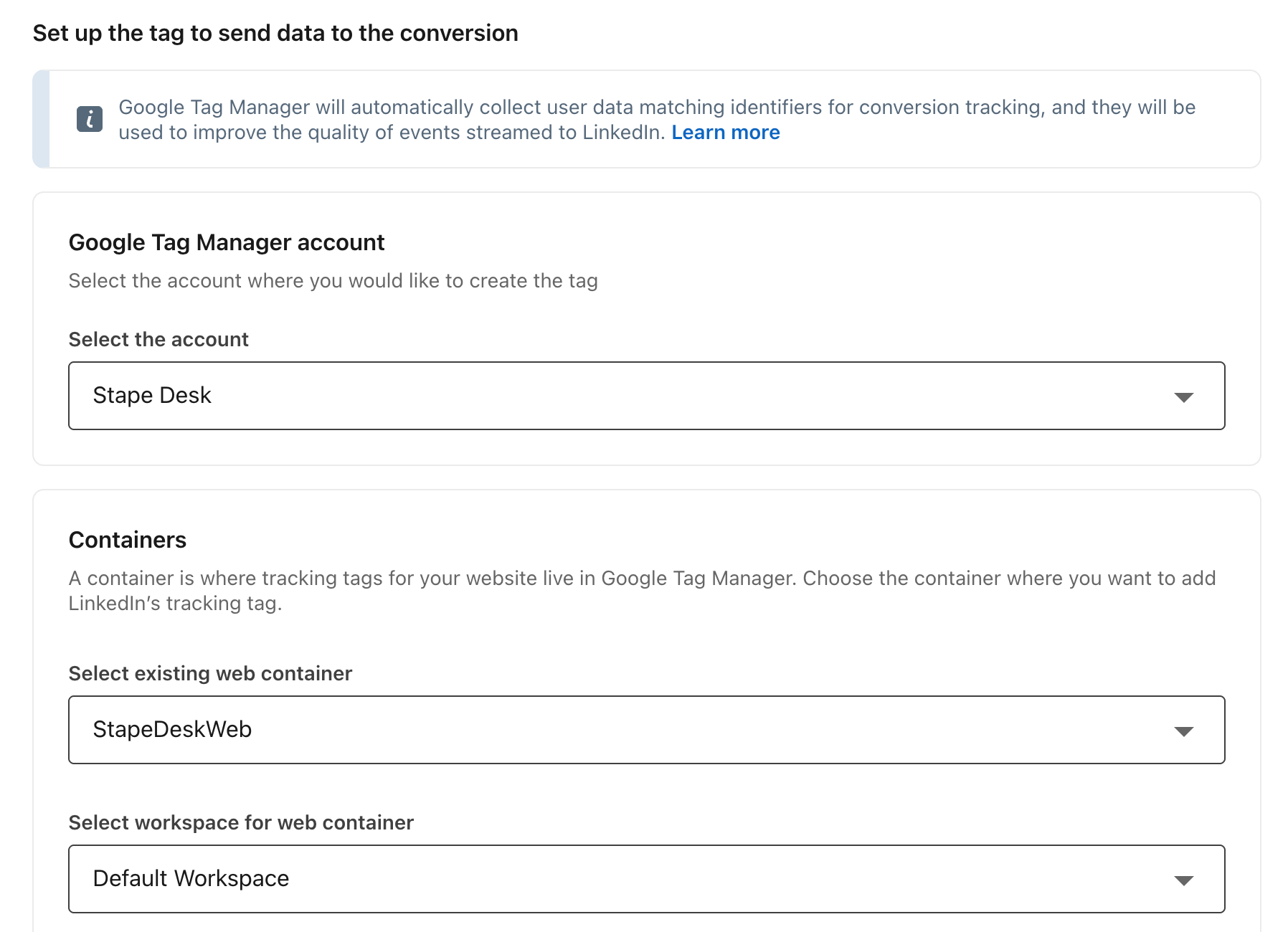Screen dimensions: 1288x932
Task: Click the arrow on the Default Workspace dropdown
Action: [1183, 880]
